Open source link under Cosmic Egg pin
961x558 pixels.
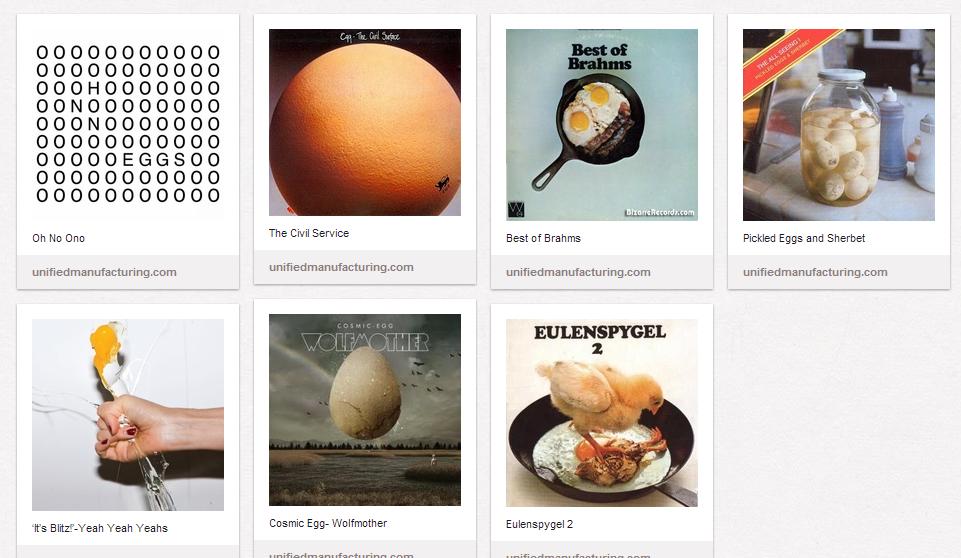341,554
